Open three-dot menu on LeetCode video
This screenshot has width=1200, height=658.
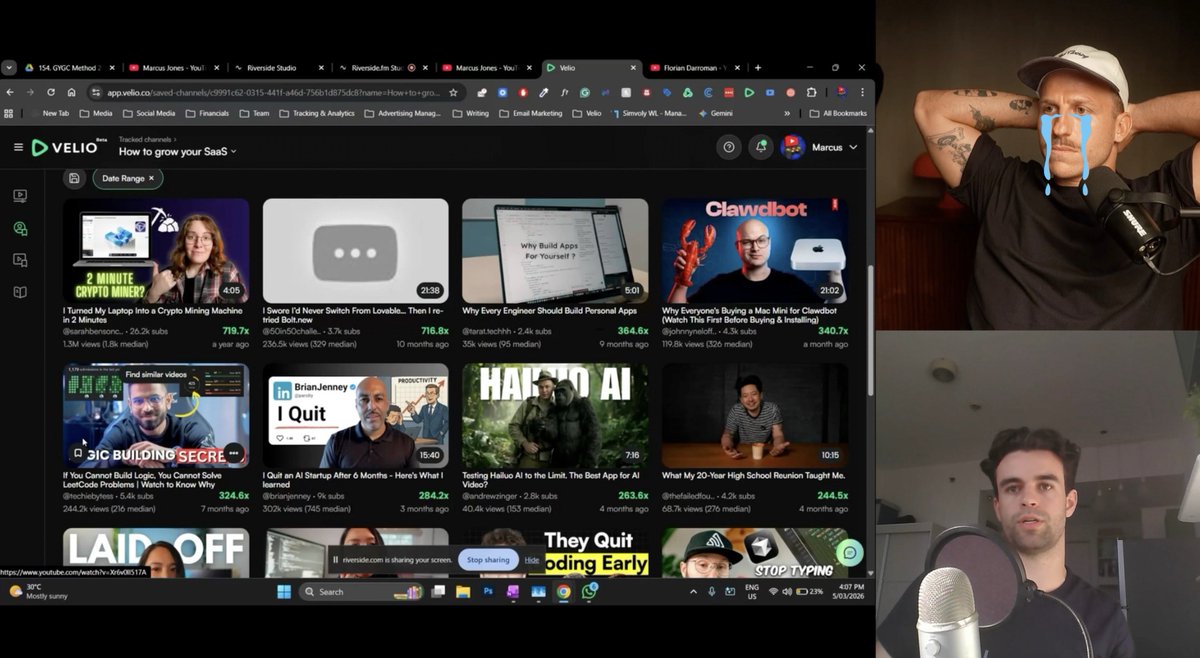(x=233, y=453)
